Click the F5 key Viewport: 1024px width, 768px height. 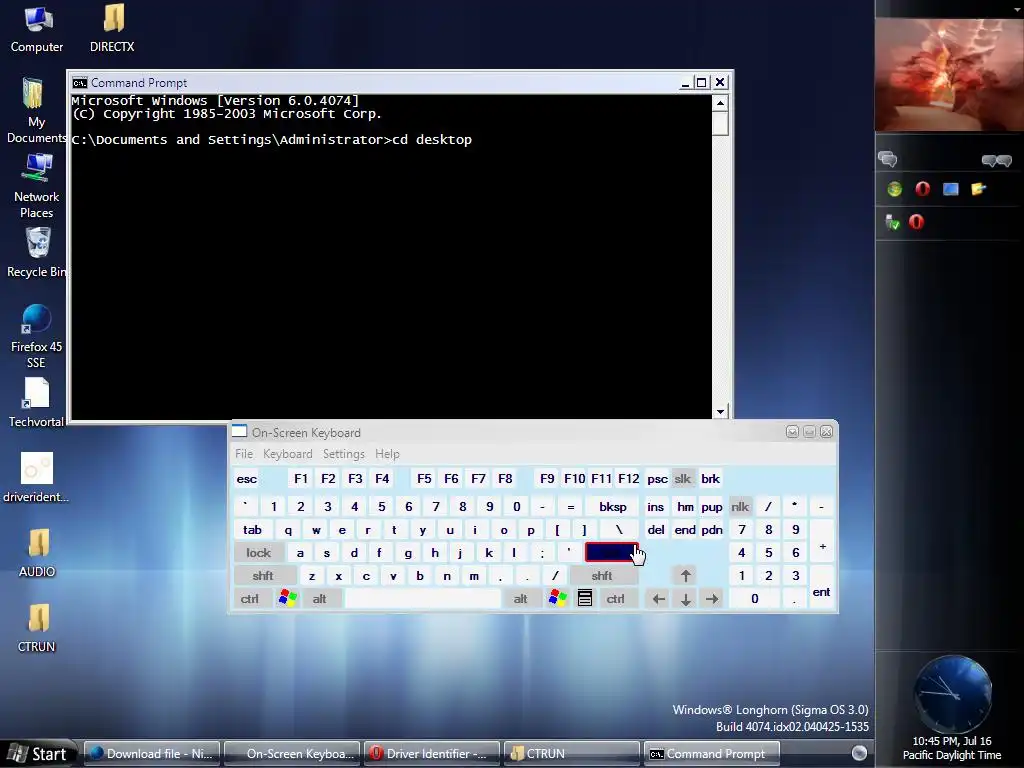tap(424, 479)
